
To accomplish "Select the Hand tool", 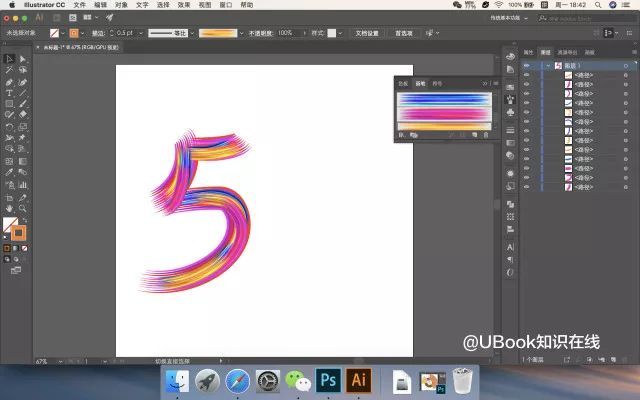I will point(9,209).
